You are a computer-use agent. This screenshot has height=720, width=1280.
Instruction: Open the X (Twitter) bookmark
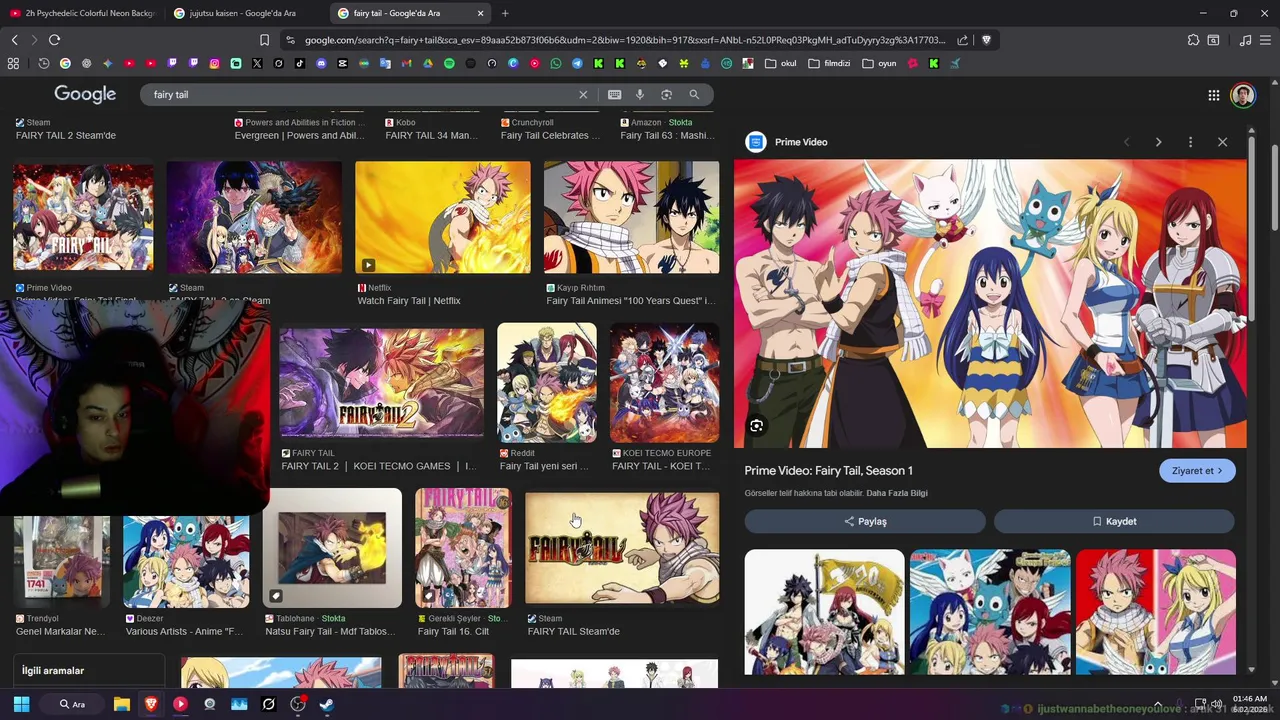(257, 63)
